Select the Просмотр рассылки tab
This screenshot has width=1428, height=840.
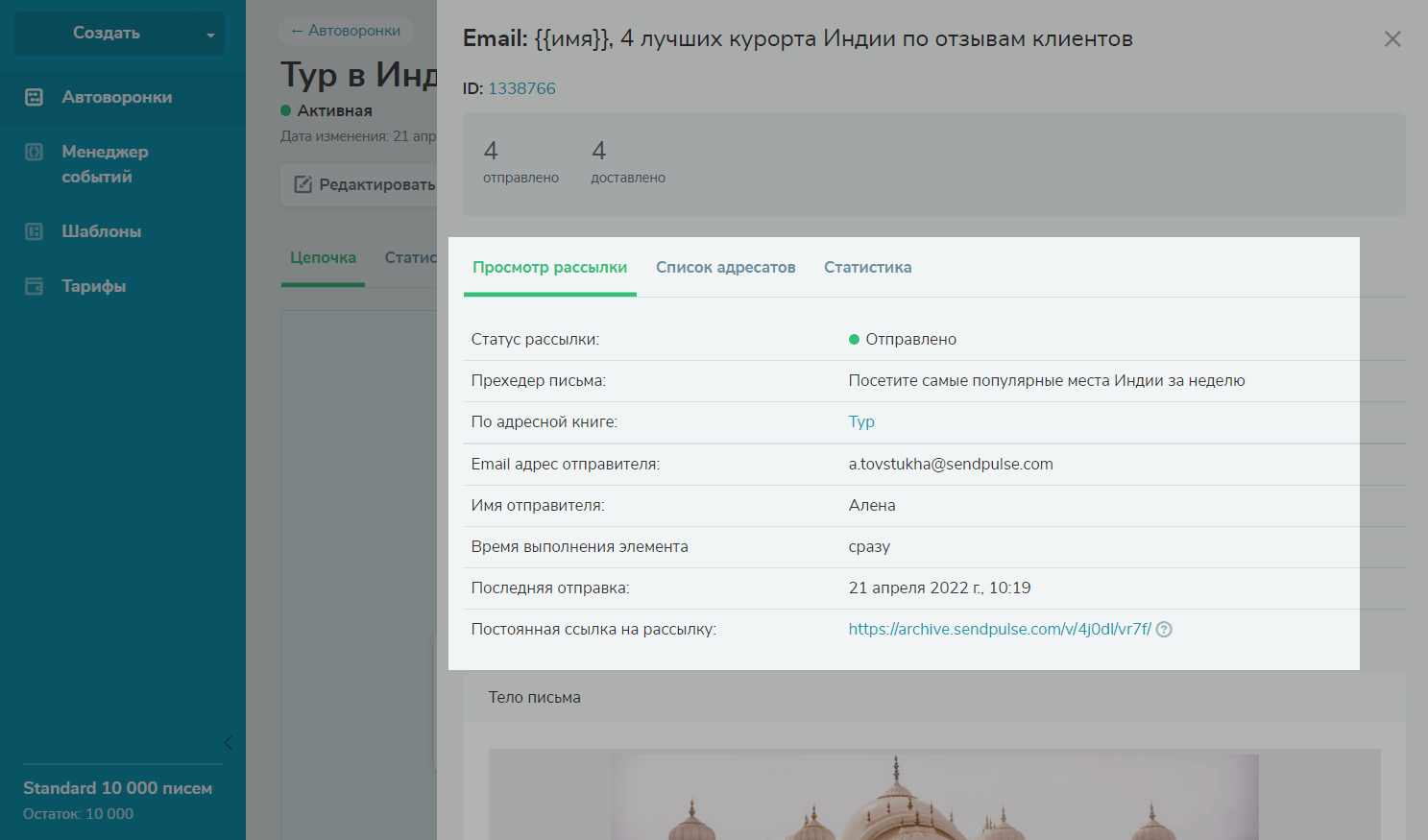click(549, 268)
